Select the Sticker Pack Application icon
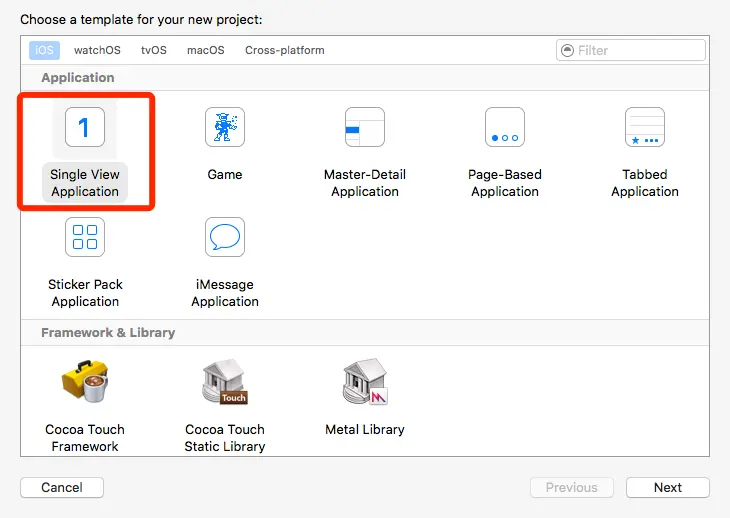Screen dimensions: 730x518 pos(85,237)
